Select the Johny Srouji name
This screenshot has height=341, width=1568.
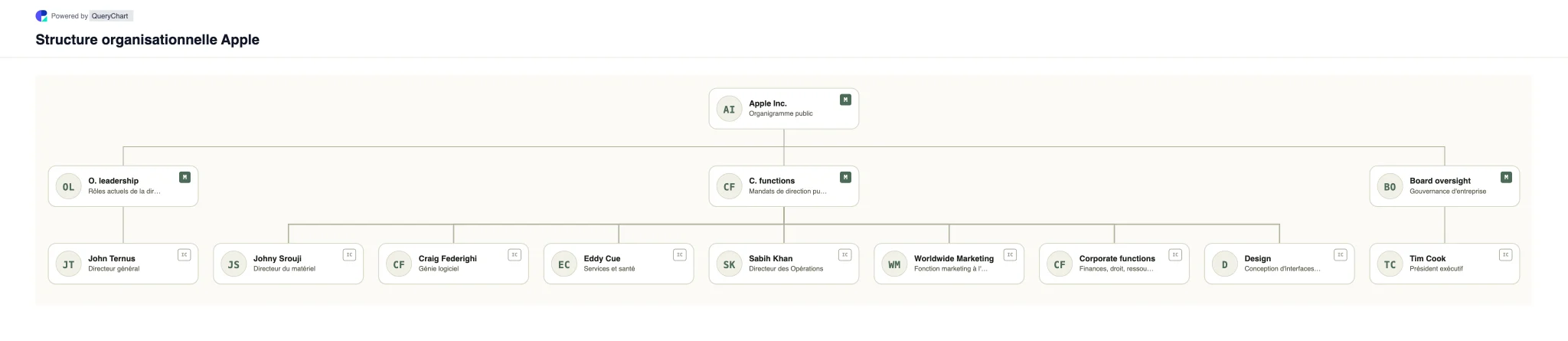277,258
